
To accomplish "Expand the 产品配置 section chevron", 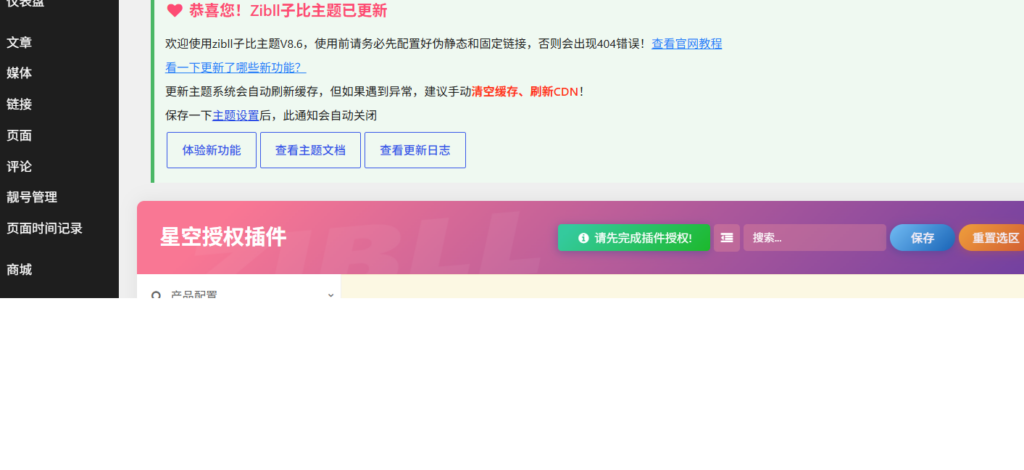I will [x=330, y=295].
